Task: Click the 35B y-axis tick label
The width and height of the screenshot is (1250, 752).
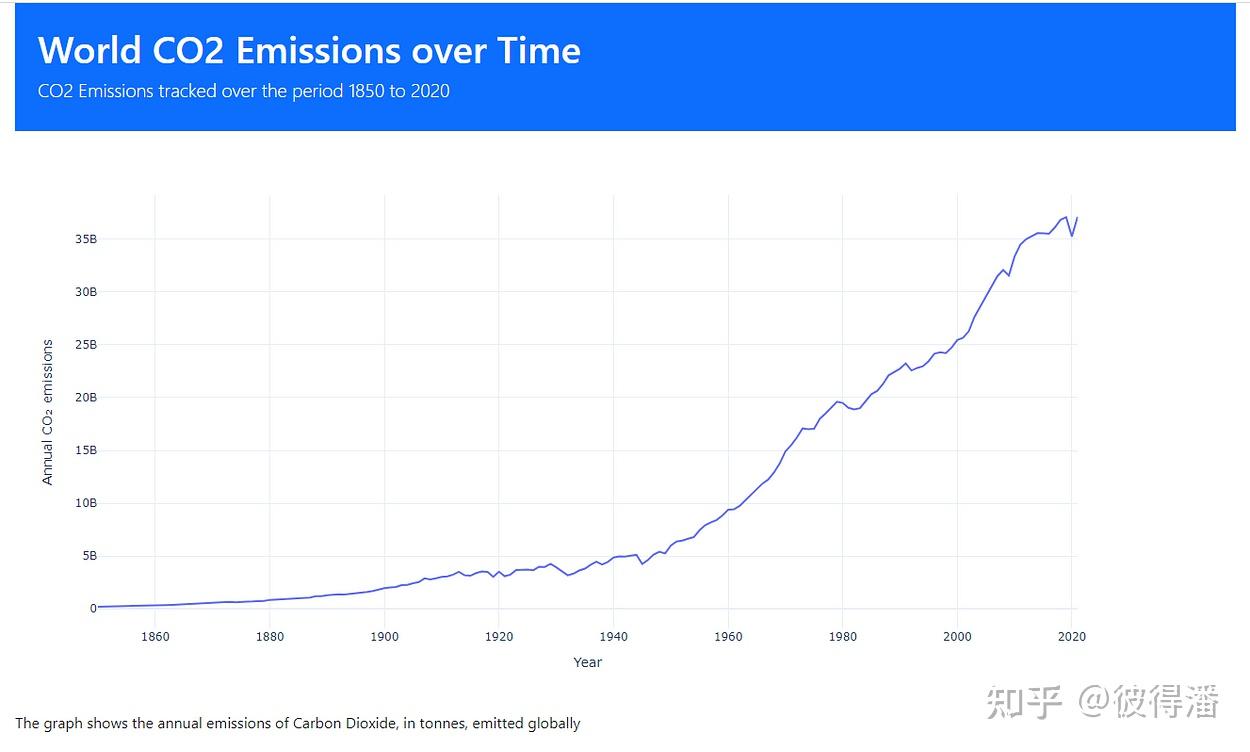Action: point(85,239)
